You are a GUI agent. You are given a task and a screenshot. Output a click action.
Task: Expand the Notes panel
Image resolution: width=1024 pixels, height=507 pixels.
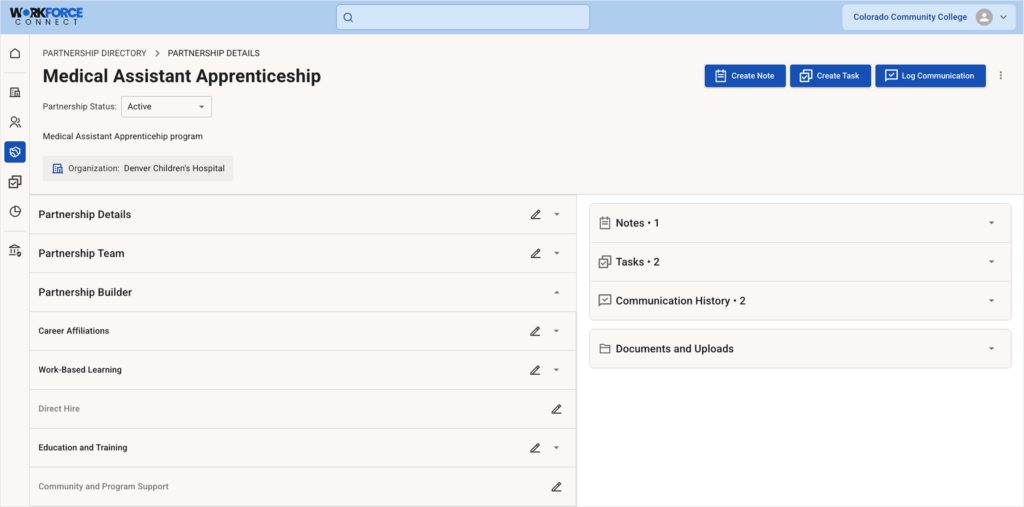click(991, 223)
